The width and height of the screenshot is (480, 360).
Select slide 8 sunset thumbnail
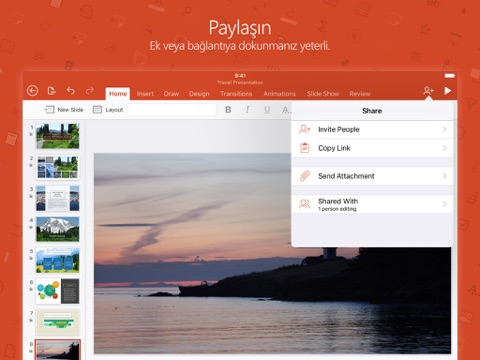[x=58, y=350]
